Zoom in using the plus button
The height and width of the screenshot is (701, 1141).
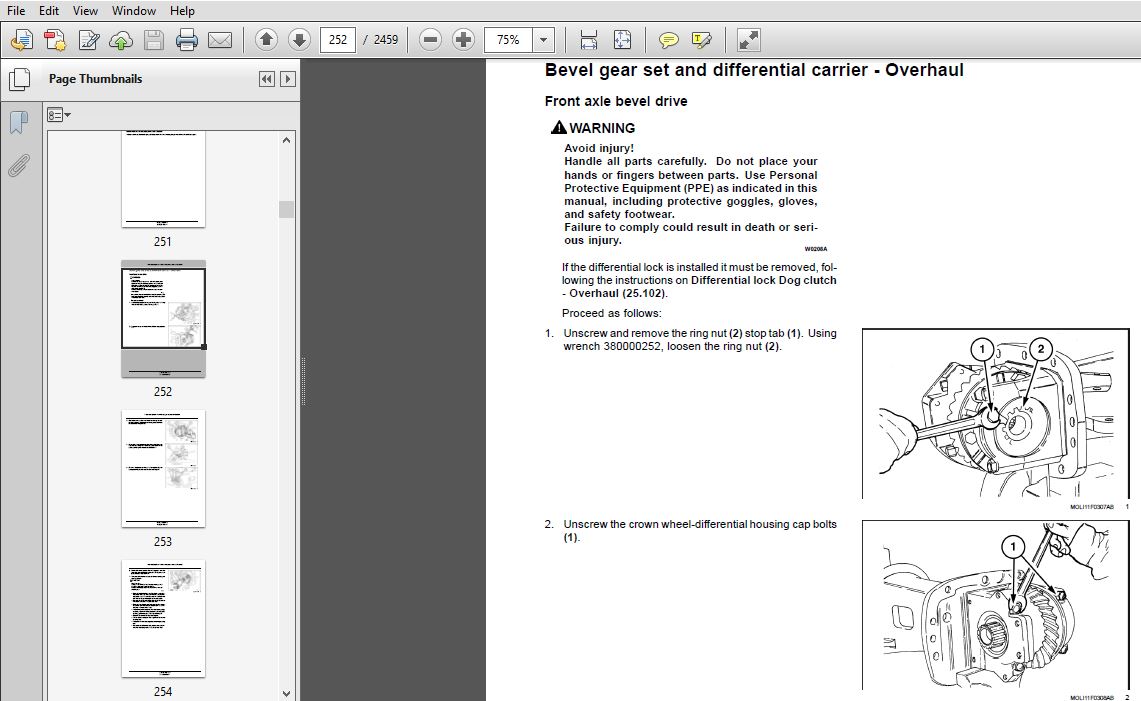click(463, 40)
